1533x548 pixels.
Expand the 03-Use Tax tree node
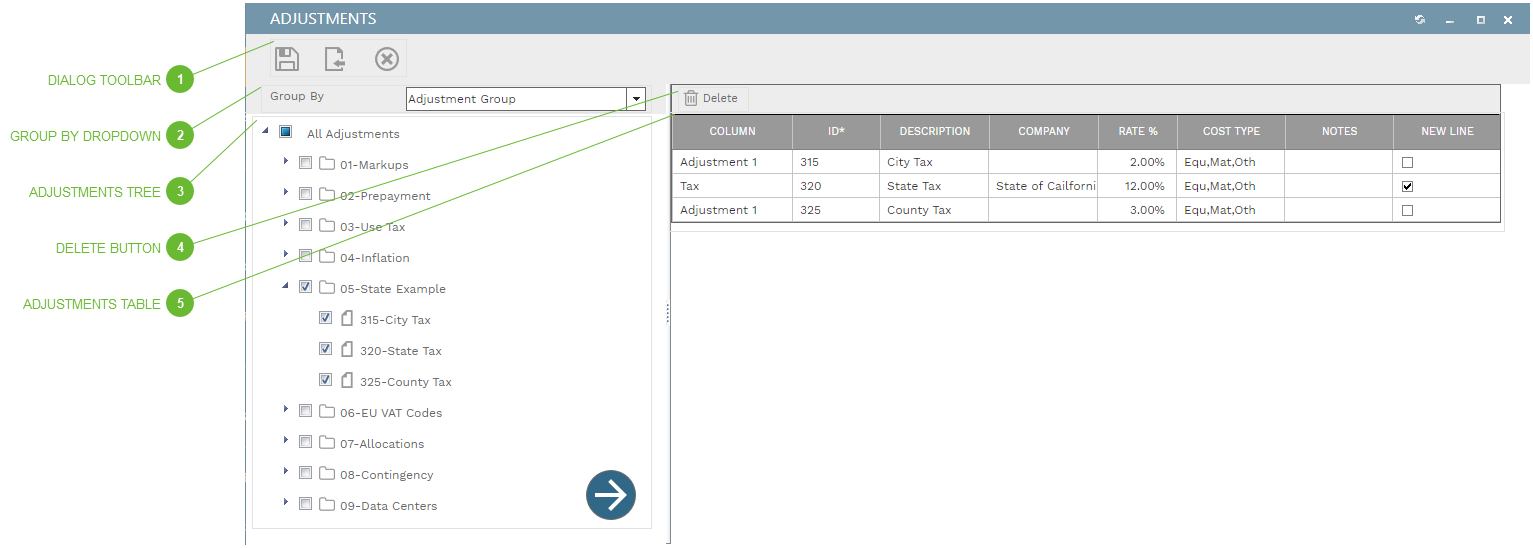[286, 223]
